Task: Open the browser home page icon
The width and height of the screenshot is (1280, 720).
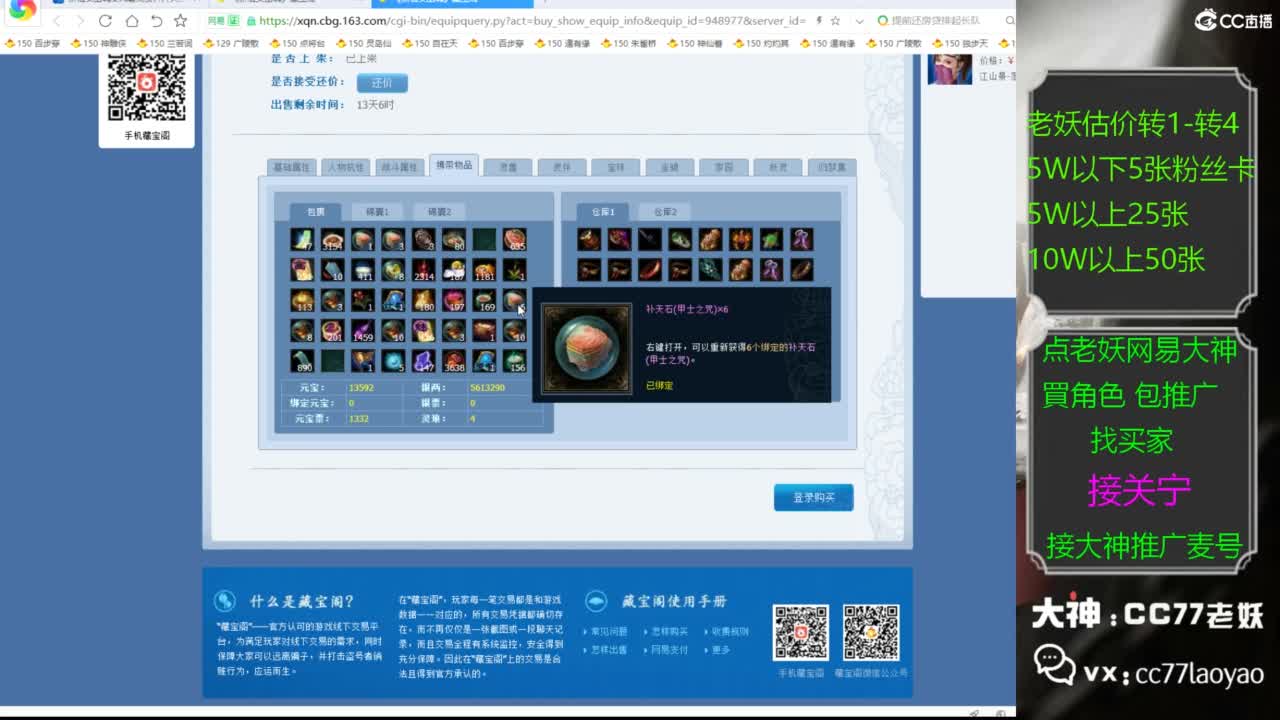Action: tap(131, 20)
